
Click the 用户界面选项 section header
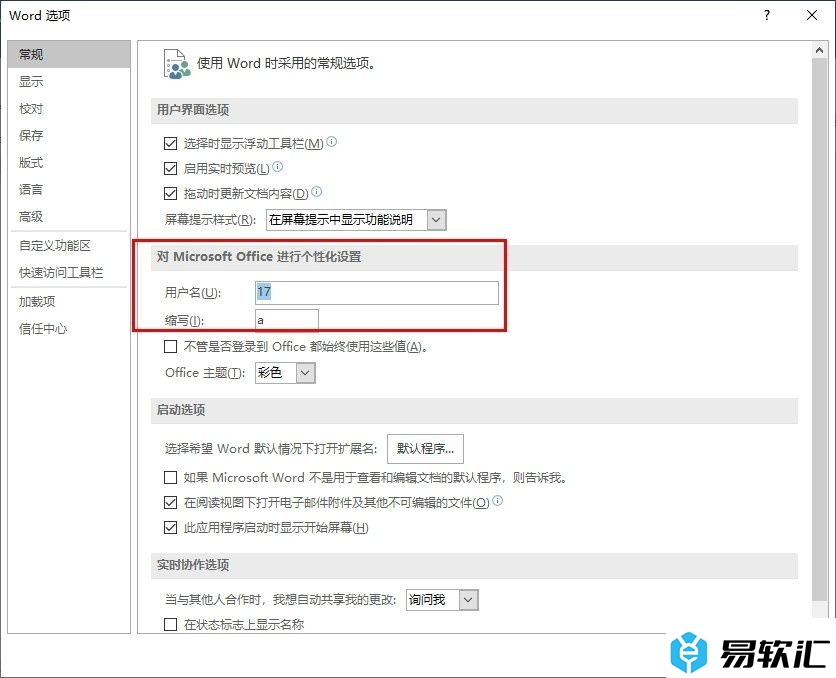click(x=474, y=110)
